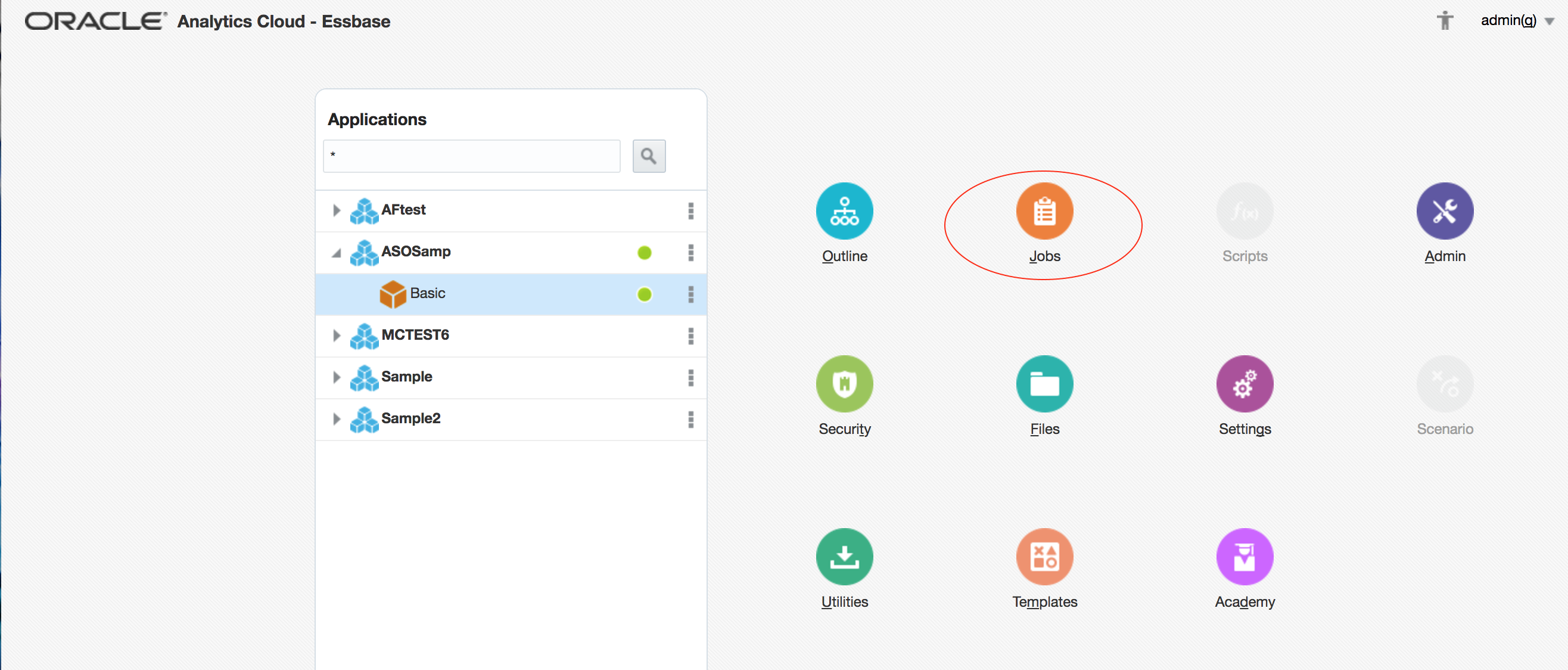Click the accessibility figure icon
The width and height of the screenshot is (1568, 670).
point(1445,21)
